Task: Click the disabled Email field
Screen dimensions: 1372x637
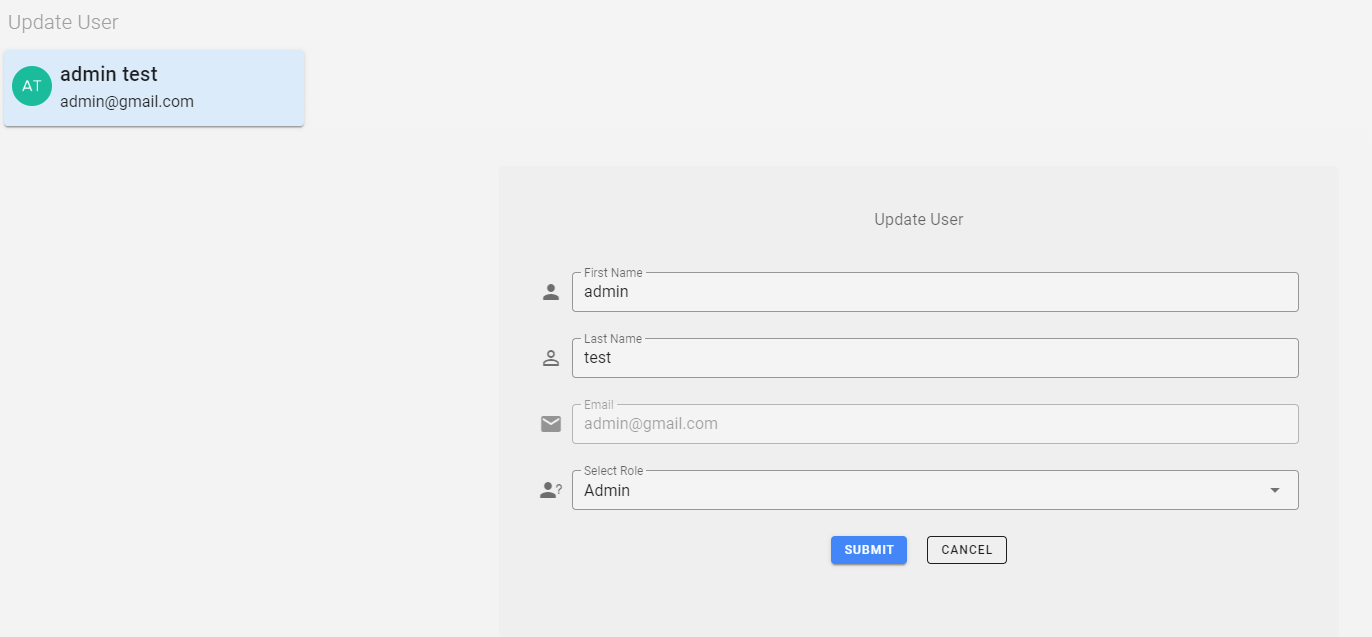Action: point(934,424)
